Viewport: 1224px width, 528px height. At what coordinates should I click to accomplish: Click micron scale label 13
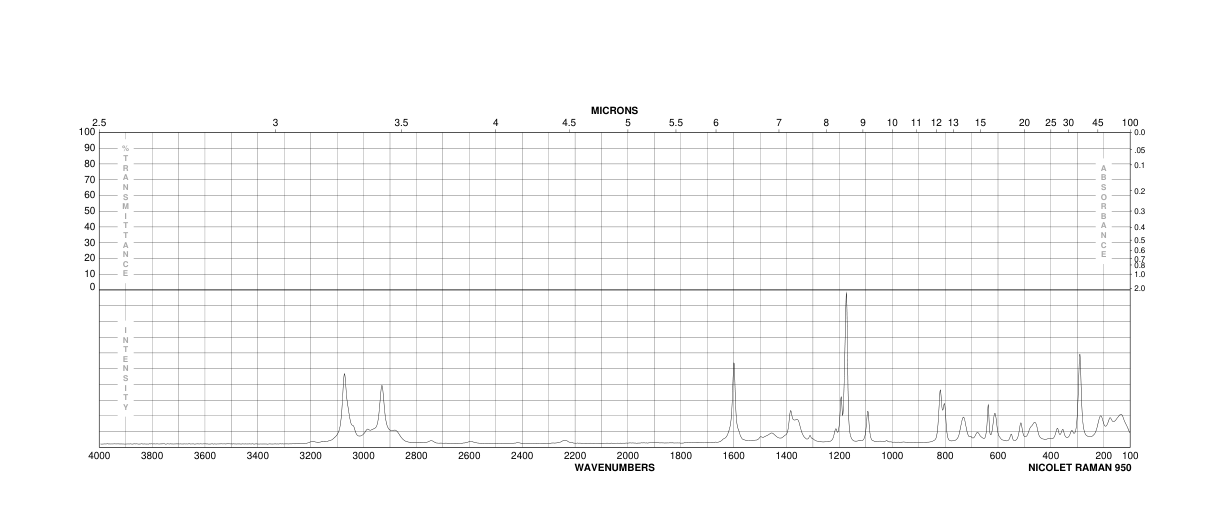point(954,123)
